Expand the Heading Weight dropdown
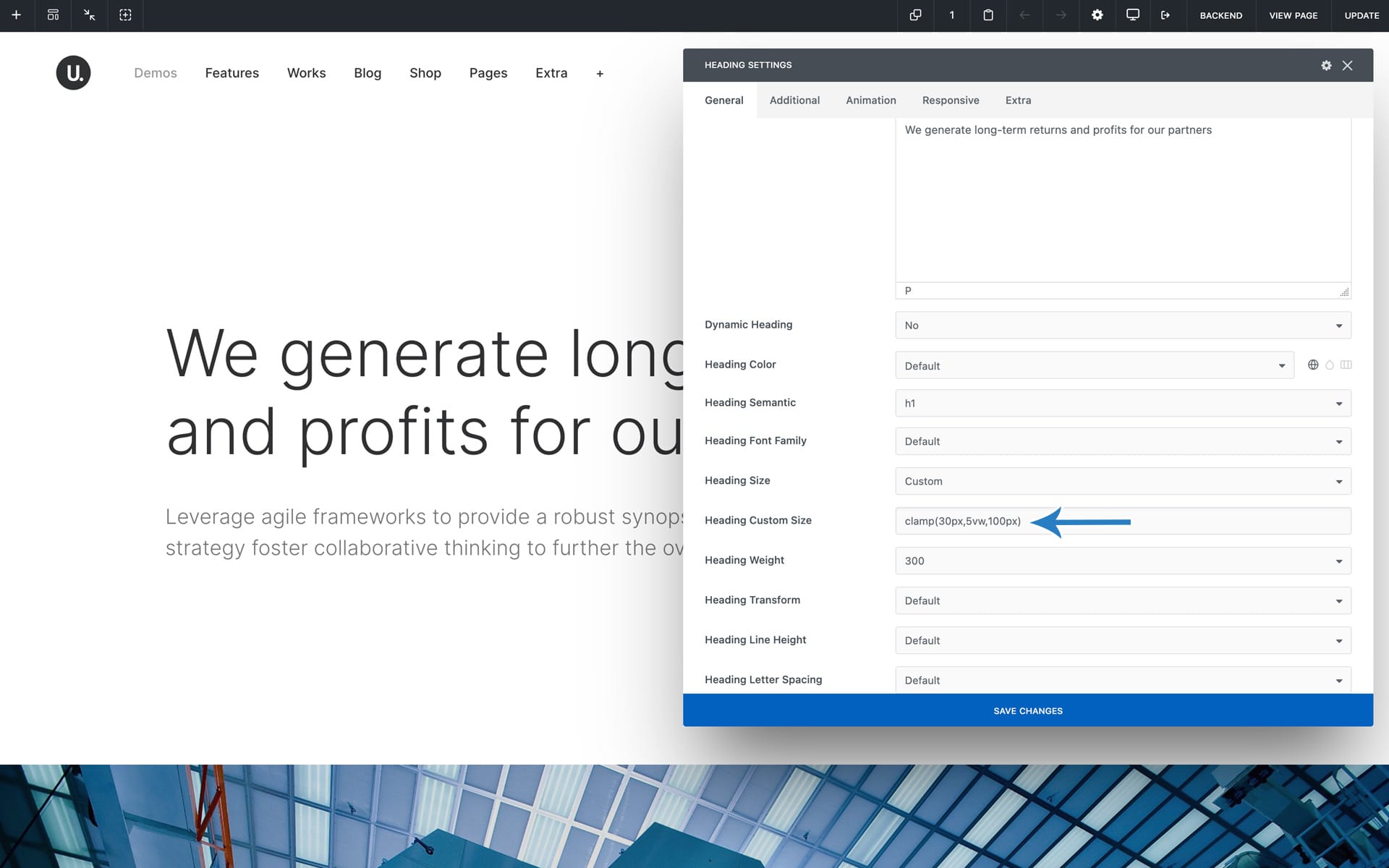 coord(1123,561)
